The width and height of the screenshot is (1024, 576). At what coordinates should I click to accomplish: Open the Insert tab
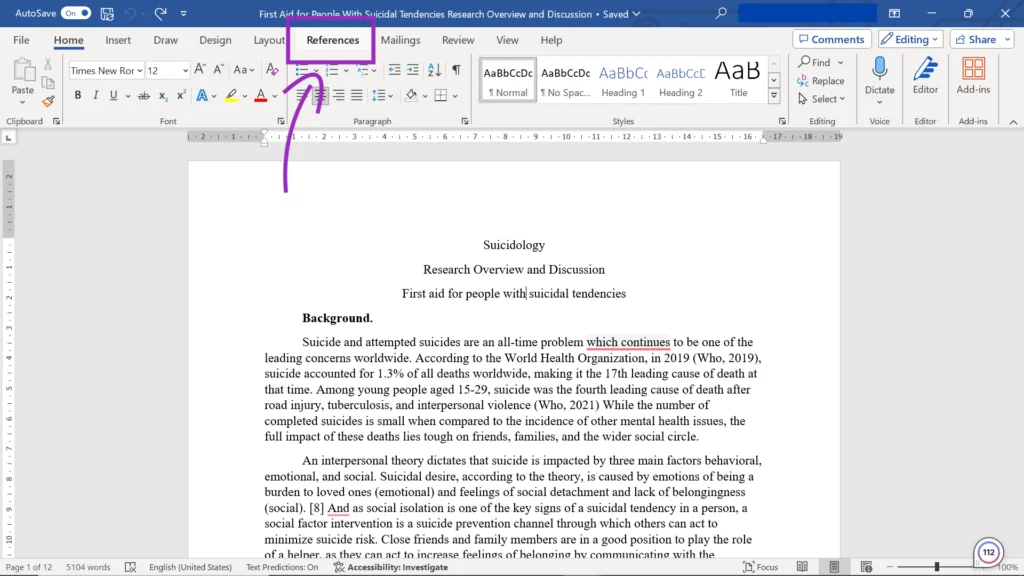[x=118, y=40]
